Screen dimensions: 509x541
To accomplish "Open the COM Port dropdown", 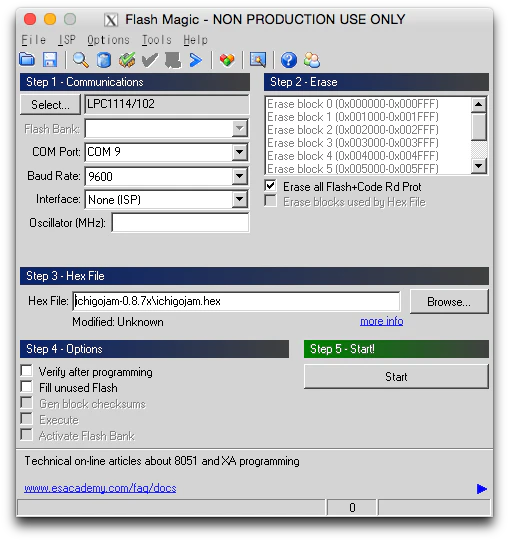I will [x=239, y=152].
